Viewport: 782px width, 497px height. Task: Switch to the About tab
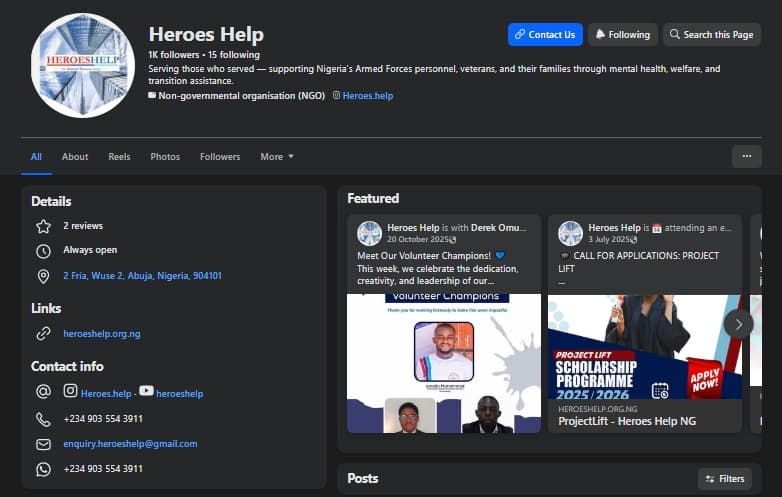click(75, 157)
